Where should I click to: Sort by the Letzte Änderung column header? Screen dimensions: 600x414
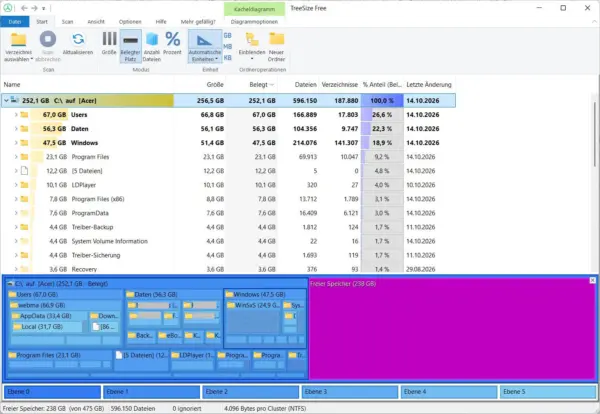pos(429,85)
